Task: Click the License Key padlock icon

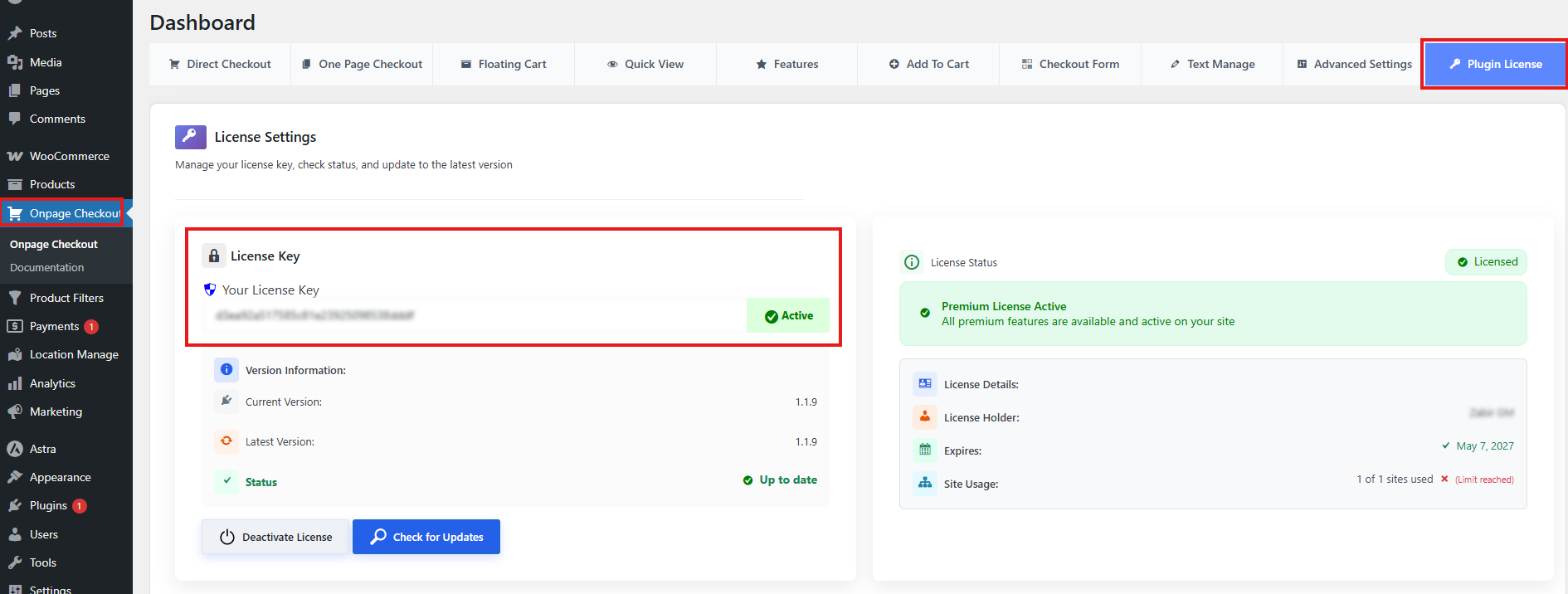Action: (x=214, y=256)
